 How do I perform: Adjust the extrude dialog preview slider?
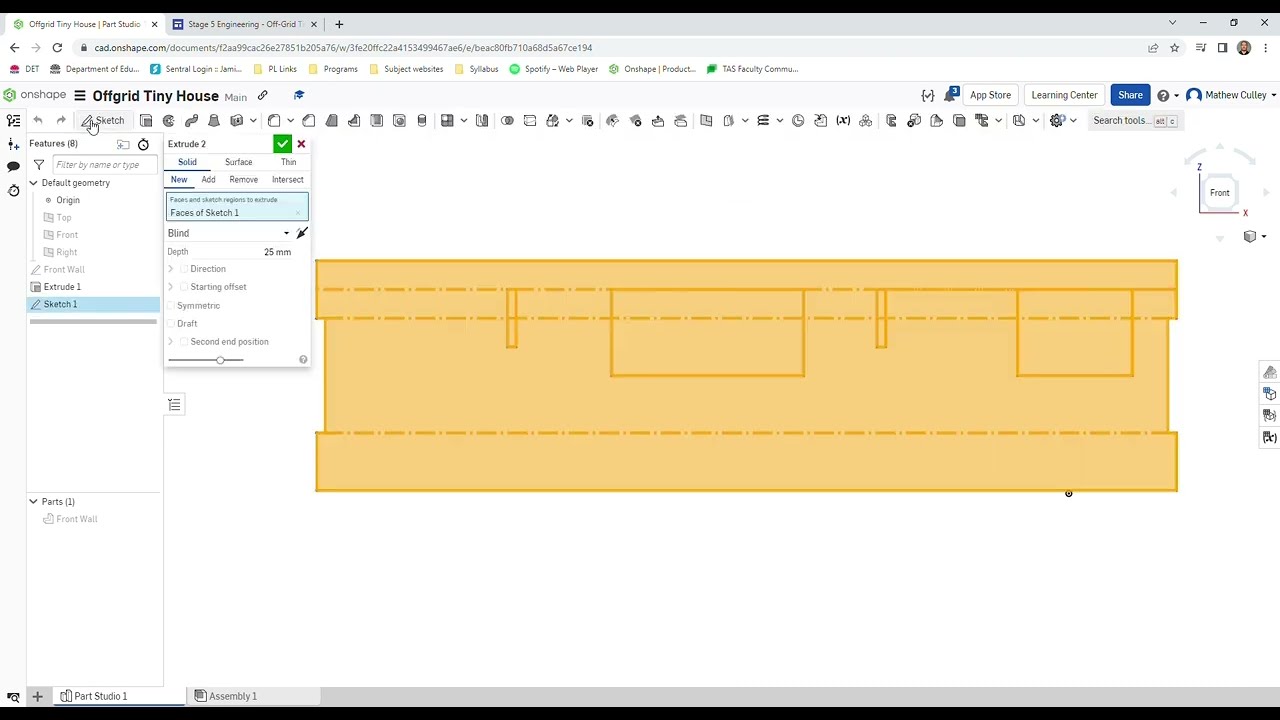[220, 359]
